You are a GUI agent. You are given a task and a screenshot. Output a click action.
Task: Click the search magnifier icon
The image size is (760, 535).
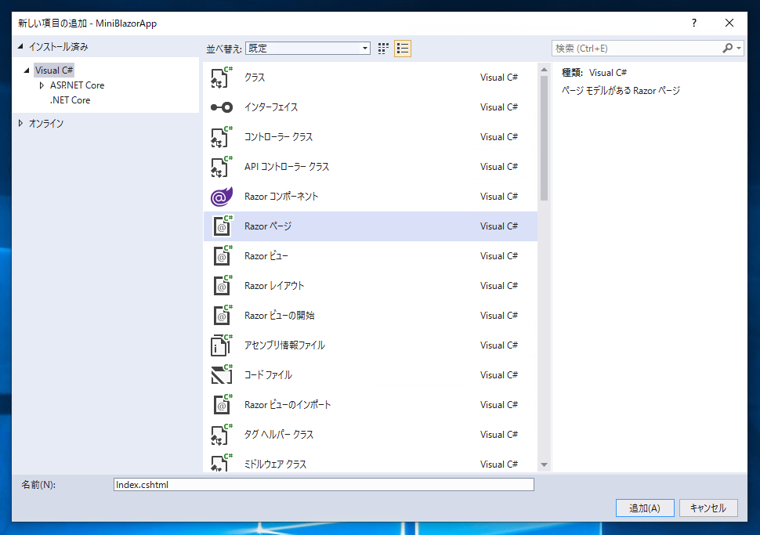tap(727, 48)
